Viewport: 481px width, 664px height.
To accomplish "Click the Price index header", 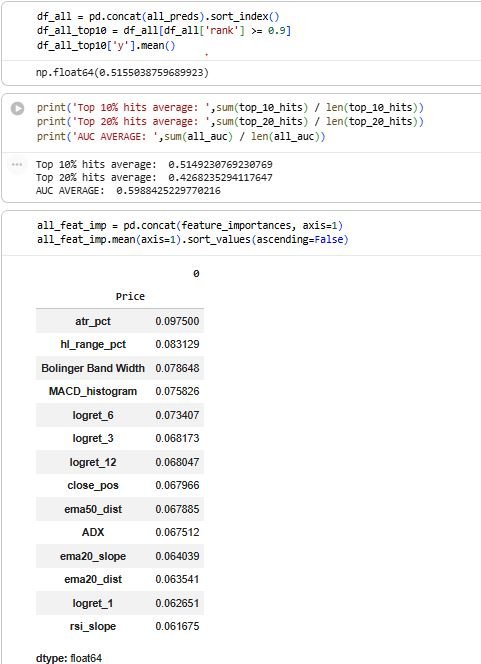I will click(130, 296).
